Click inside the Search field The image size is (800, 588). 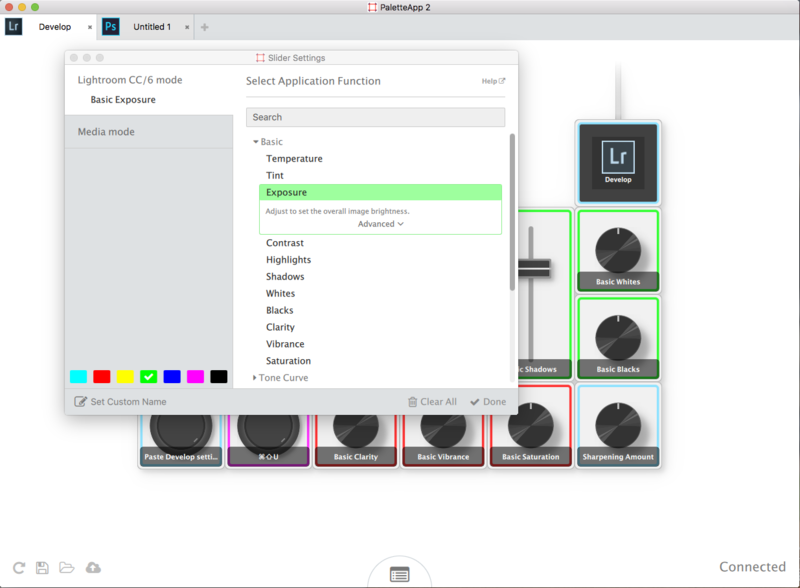(x=375, y=117)
